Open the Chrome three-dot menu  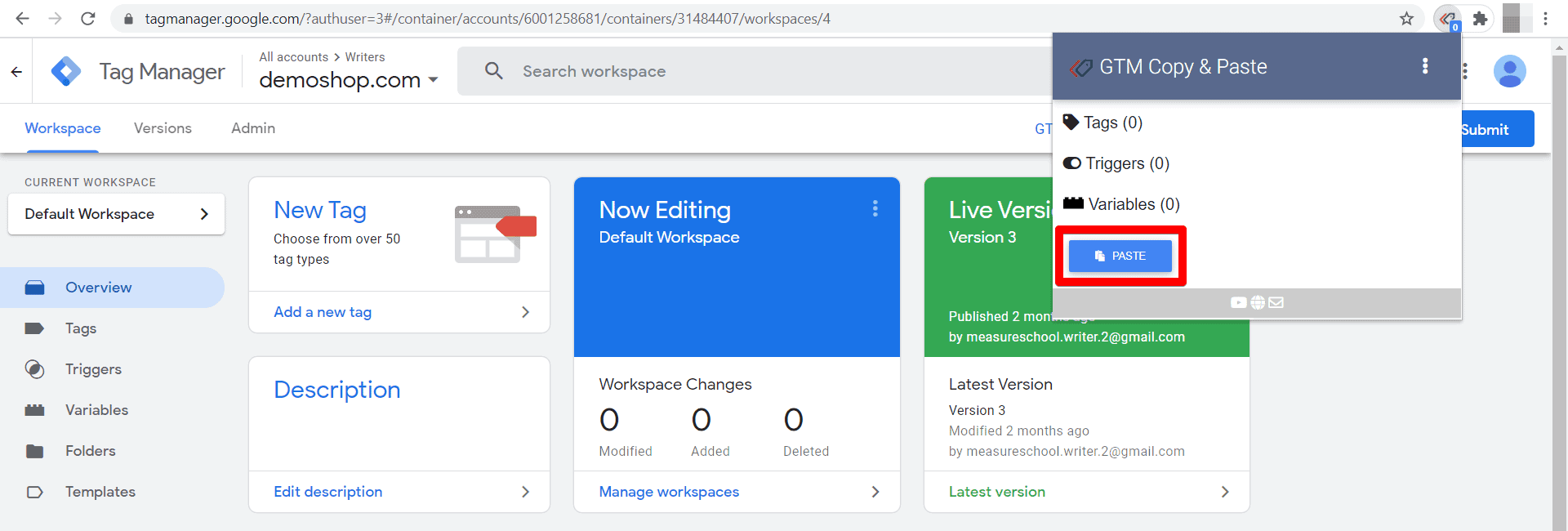(1545, 18)
